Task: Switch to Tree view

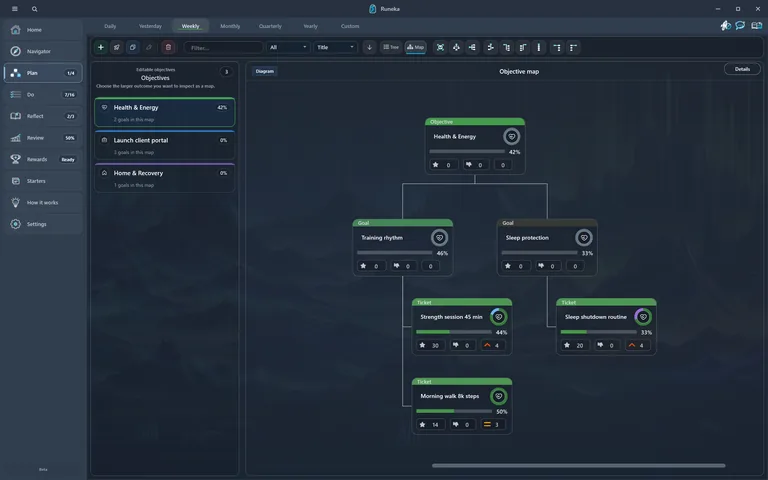Action: [391, 48]
